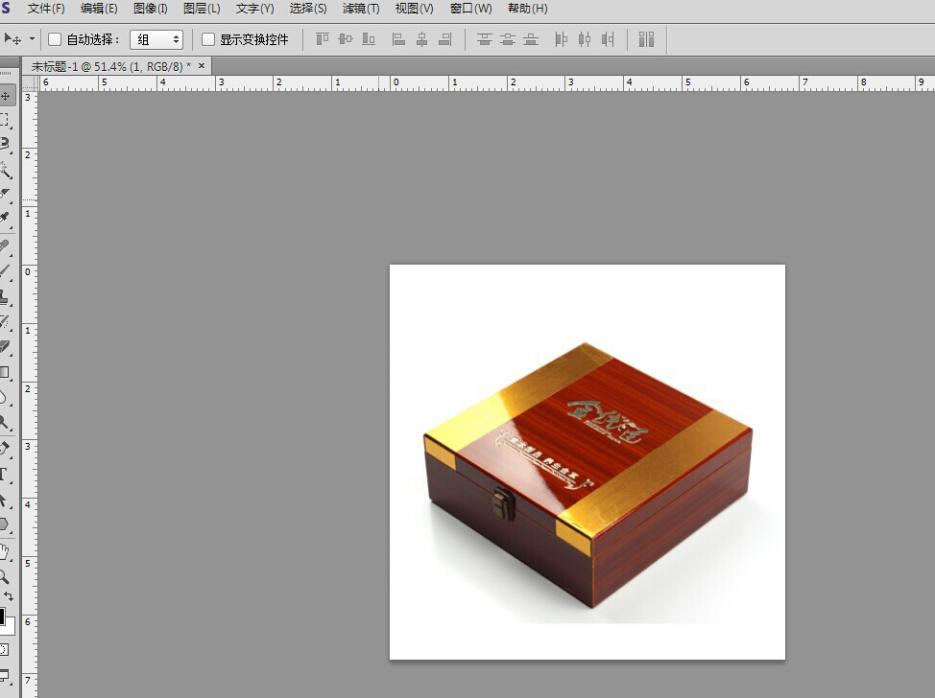Expand the Move tool preset picker arrow
The image size is (935, 698).
click(32, 39)
